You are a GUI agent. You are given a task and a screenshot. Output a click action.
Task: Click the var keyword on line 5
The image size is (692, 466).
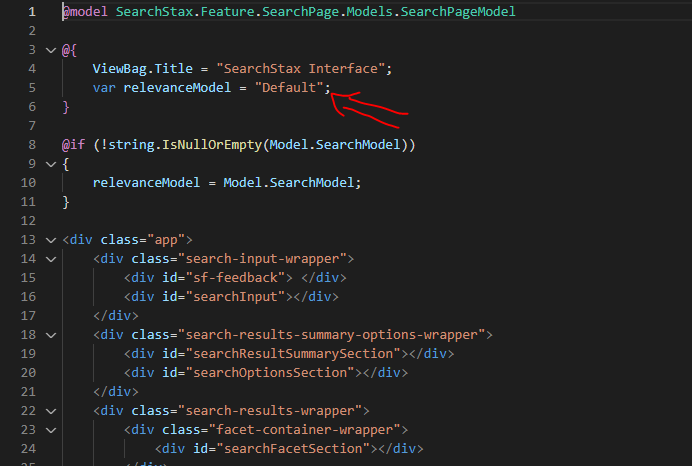click(x=104, y=88)
